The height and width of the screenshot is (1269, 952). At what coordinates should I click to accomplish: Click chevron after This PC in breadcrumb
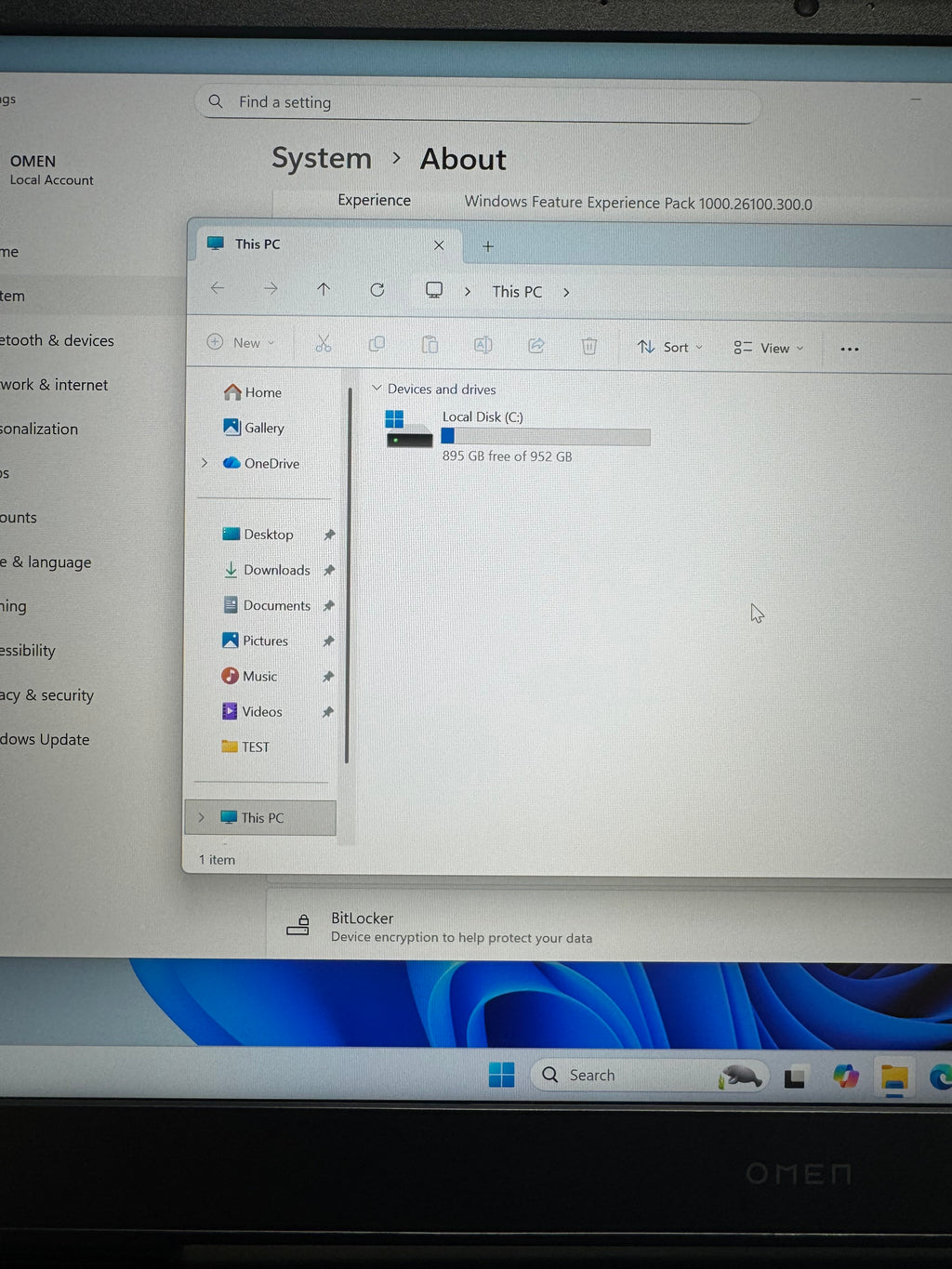[x=566, y=293]
